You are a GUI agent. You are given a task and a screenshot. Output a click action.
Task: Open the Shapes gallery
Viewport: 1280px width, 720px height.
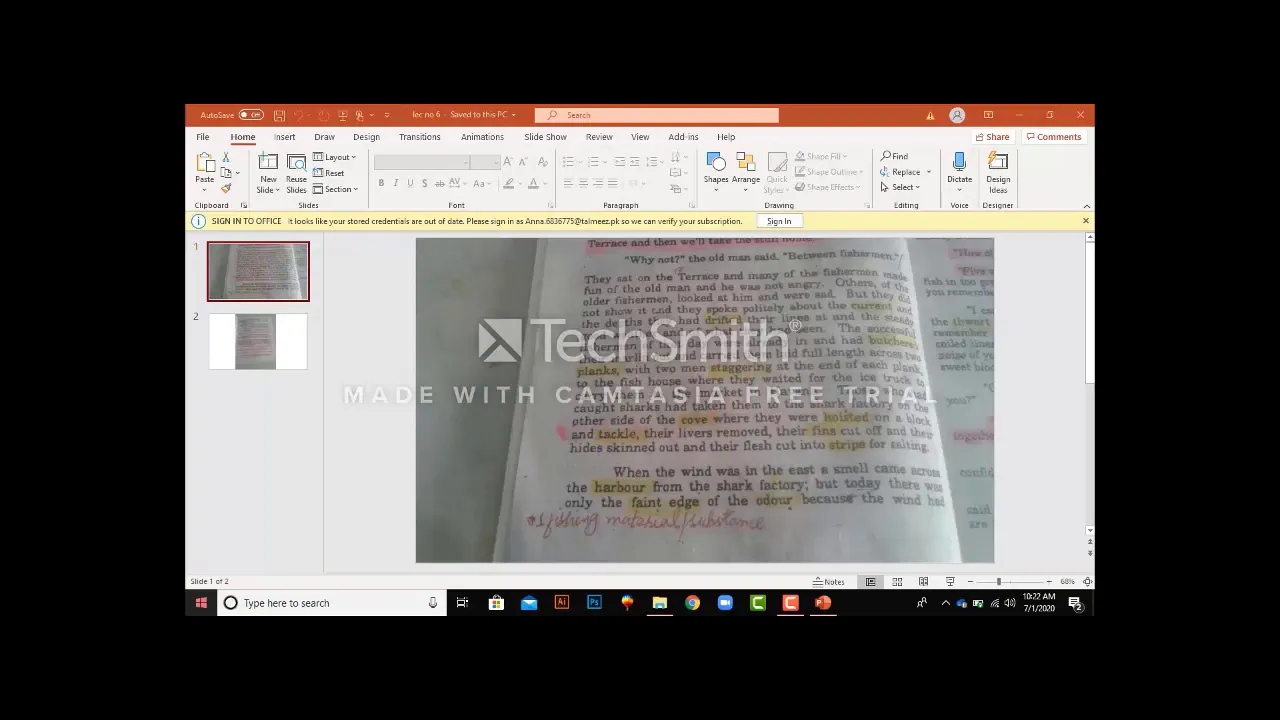click(716, 172)
